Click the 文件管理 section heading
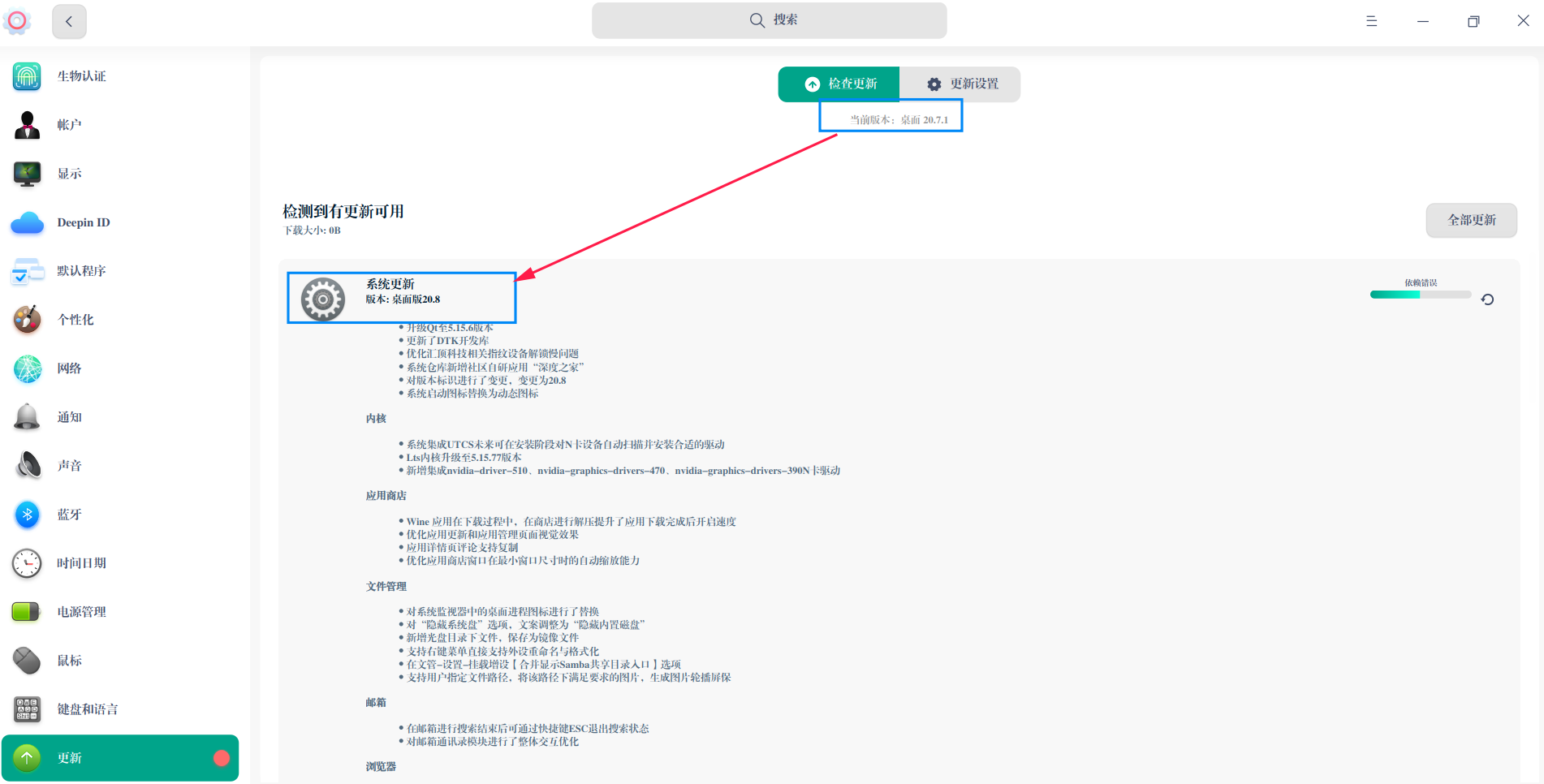The width and height of the screenshot is (1544, 784). tap(386, 587)
